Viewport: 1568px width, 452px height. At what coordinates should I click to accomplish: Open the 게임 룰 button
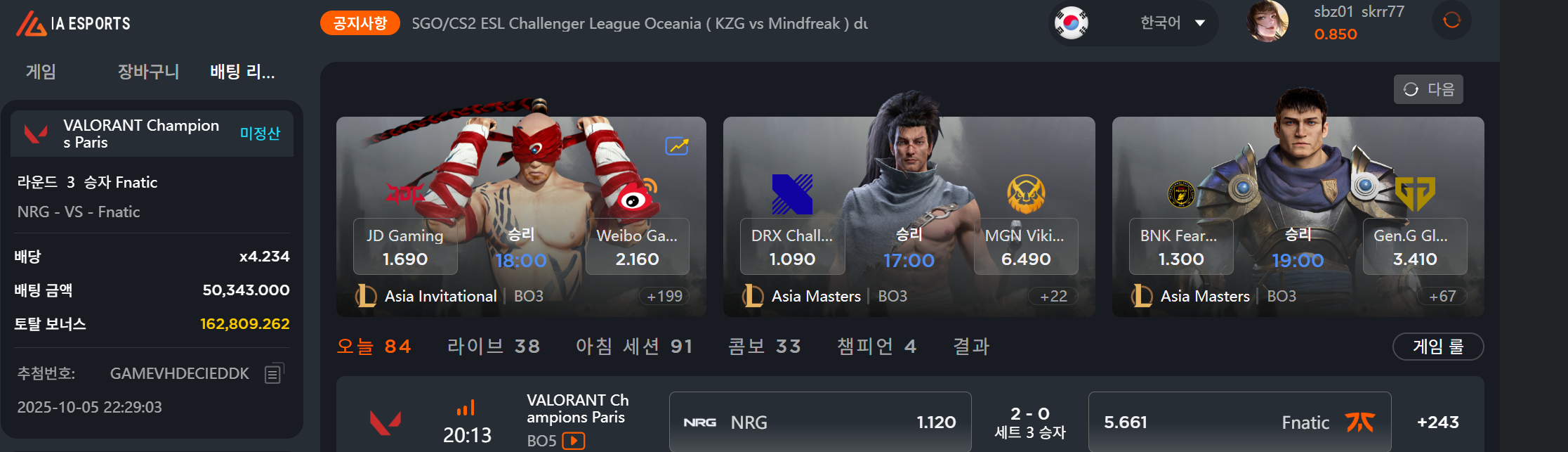coord(1438,347)
